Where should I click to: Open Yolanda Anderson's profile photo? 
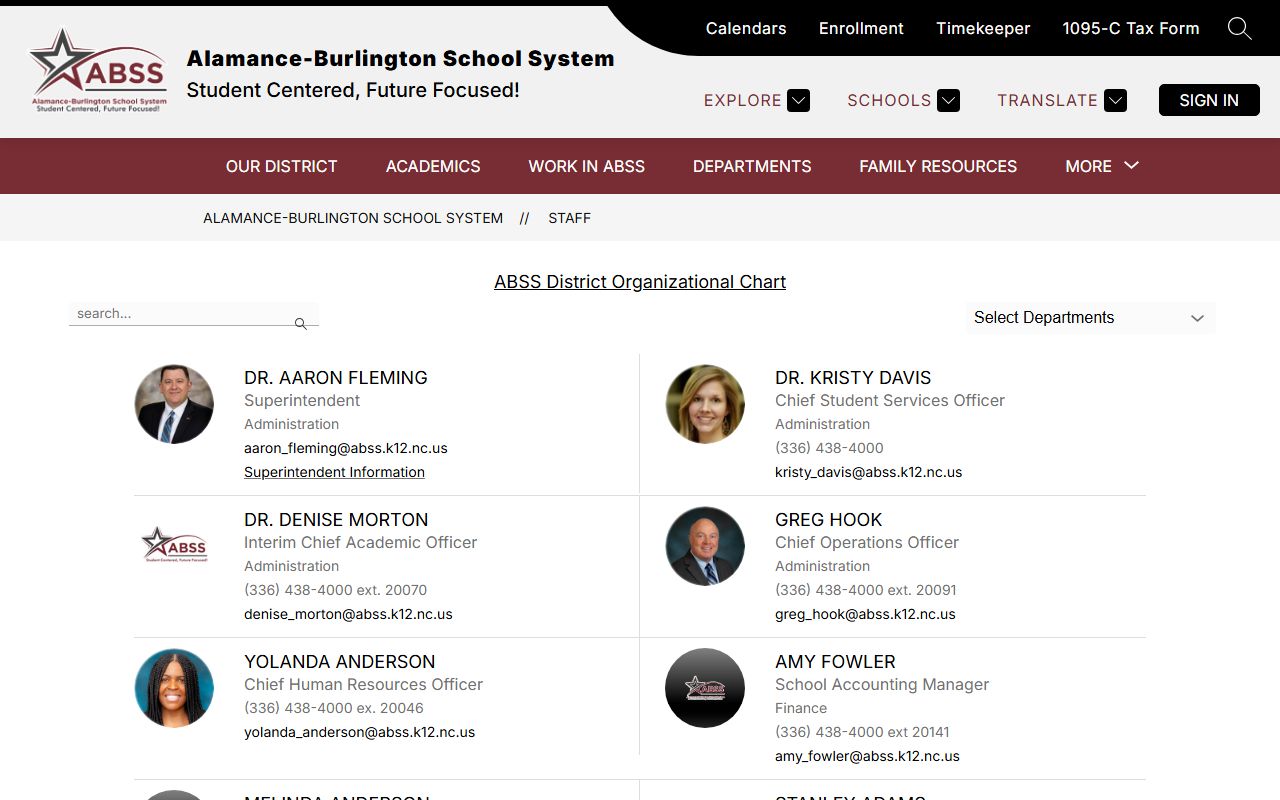pyautogui.click(x=174, y=688)
